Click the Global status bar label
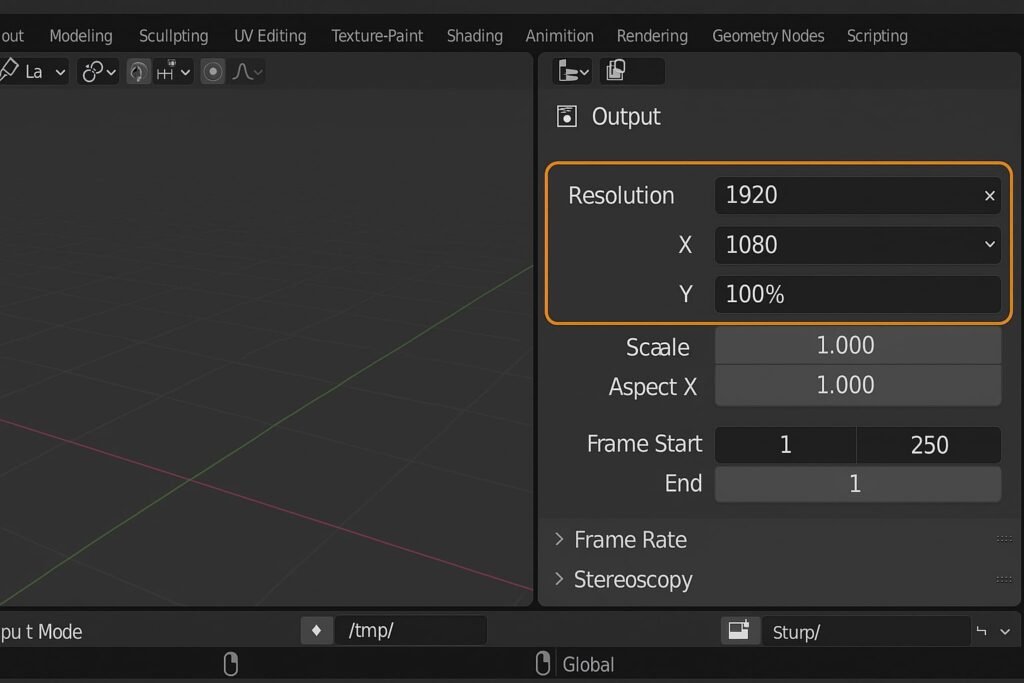1024x683 pixels. tap(588, 665)
